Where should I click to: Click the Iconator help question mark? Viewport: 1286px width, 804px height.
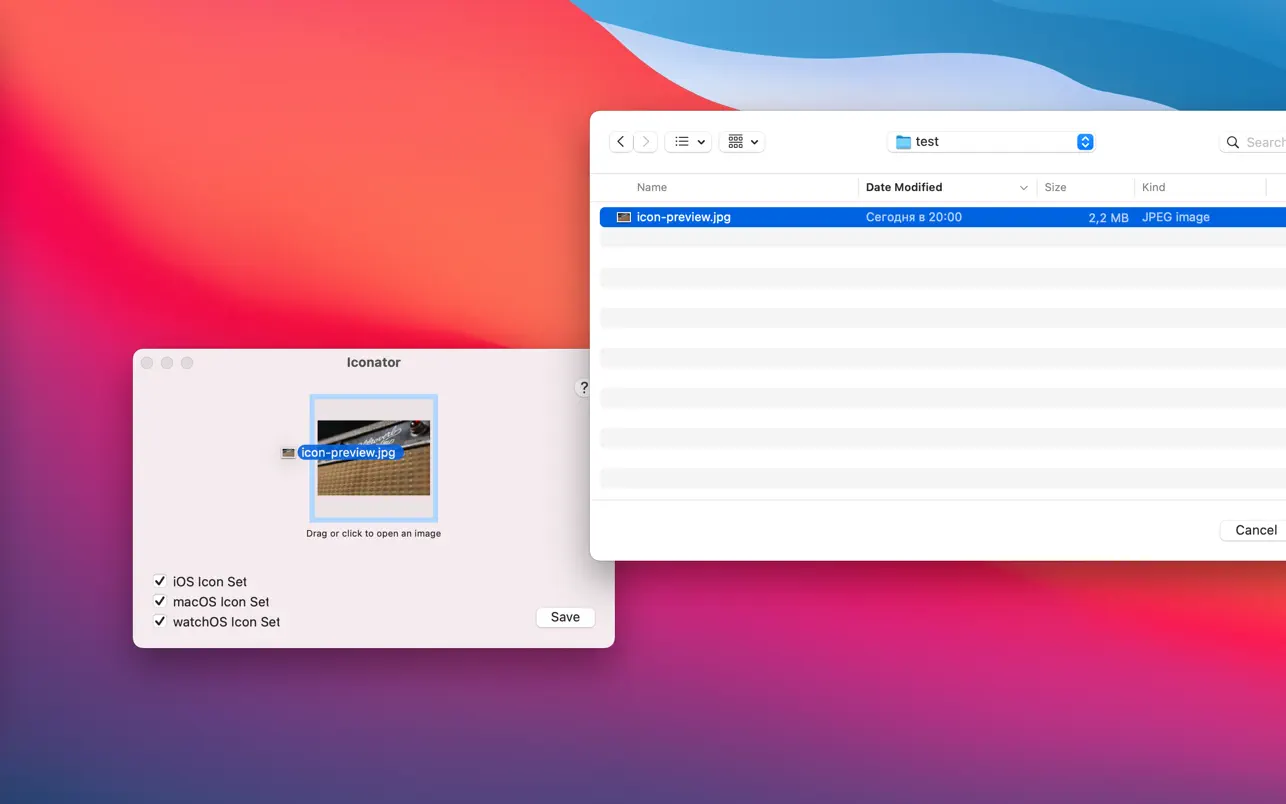pos(583,388)
